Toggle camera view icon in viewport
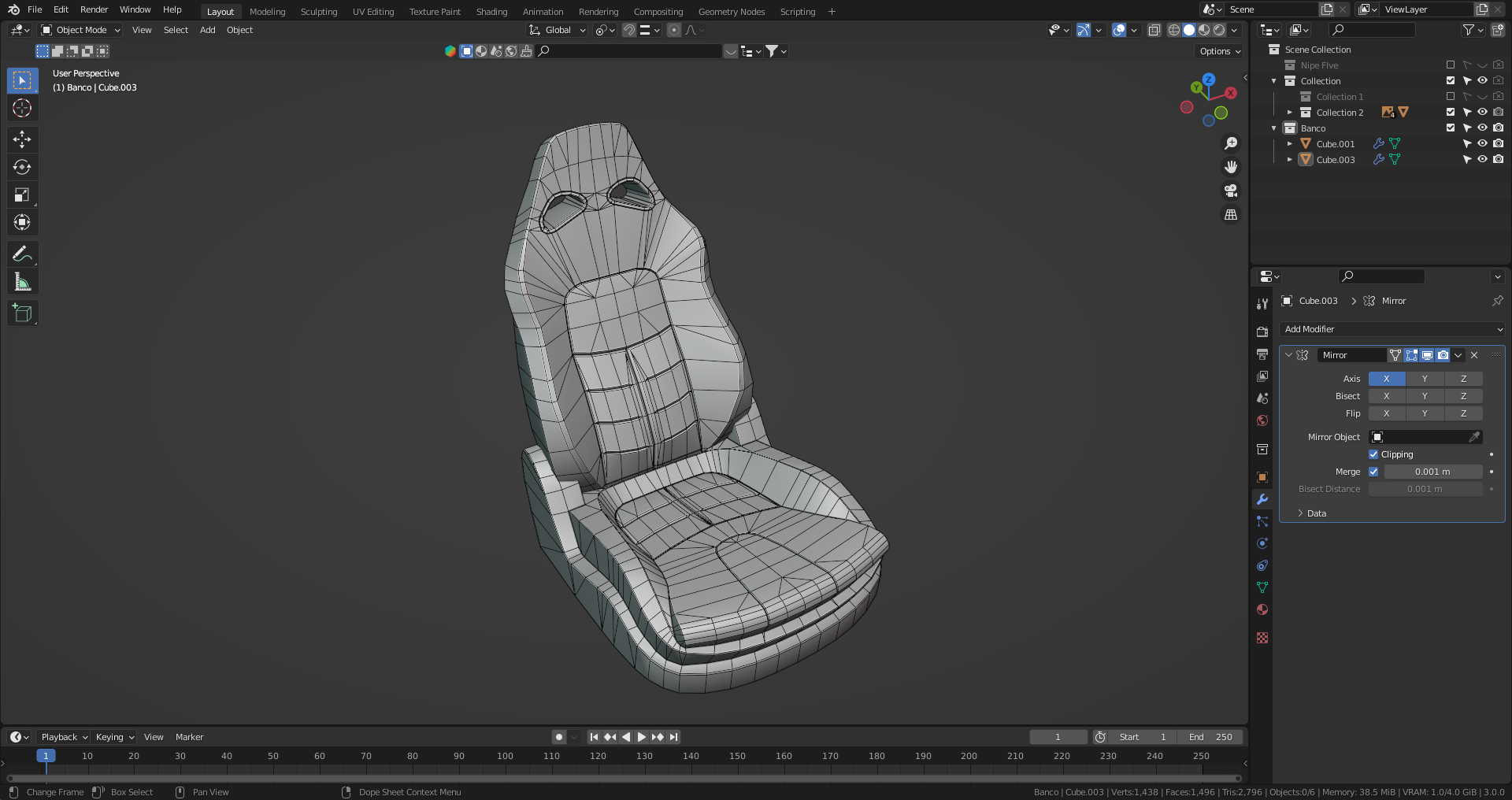The image size is (1512, 800). click(1231, 191)
